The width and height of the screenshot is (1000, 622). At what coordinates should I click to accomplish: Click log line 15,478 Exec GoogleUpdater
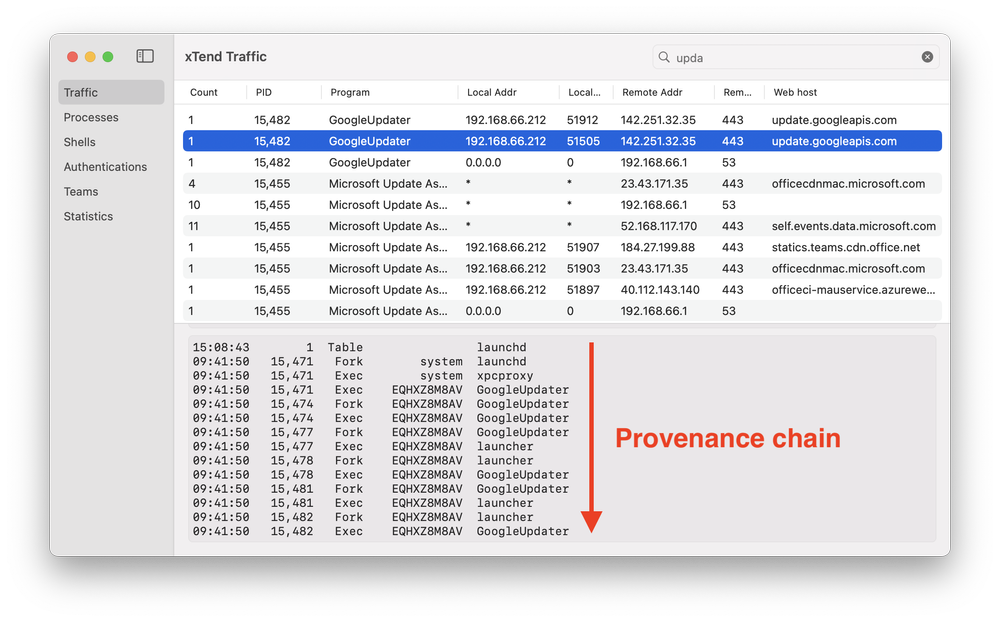[x=381, y=475]
